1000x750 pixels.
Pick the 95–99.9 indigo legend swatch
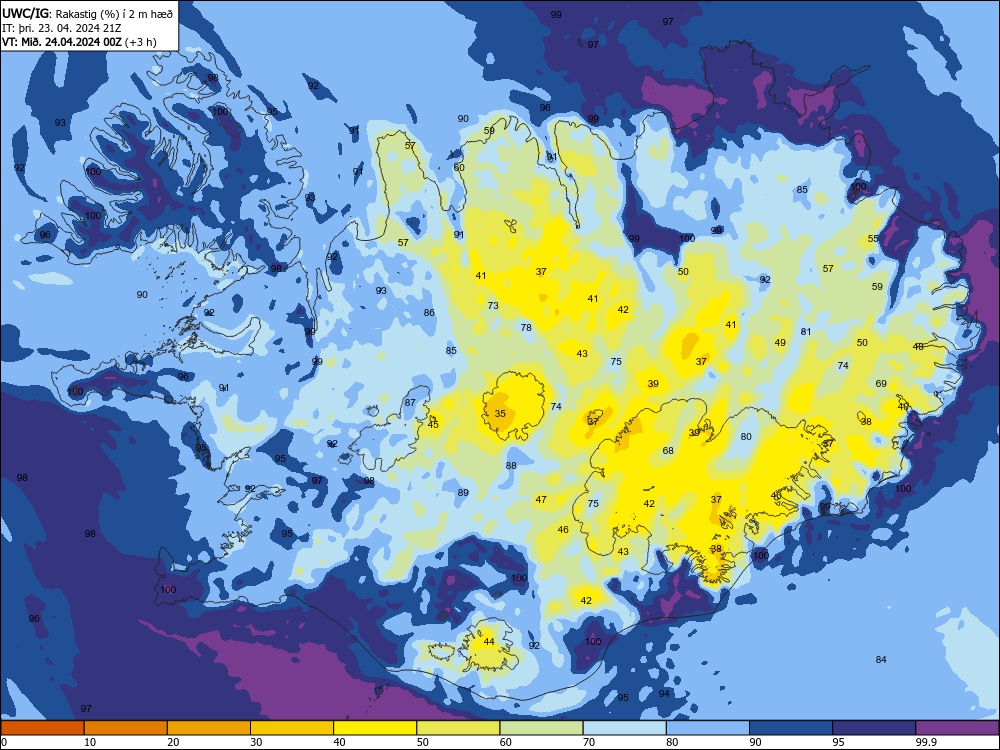[874, 728]
